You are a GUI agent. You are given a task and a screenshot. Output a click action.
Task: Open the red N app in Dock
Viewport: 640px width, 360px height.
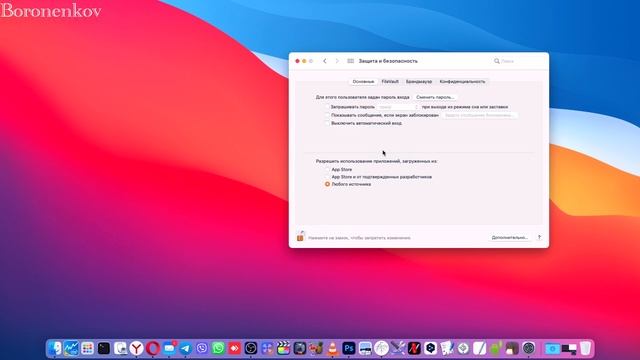click(x=414, y=348)
